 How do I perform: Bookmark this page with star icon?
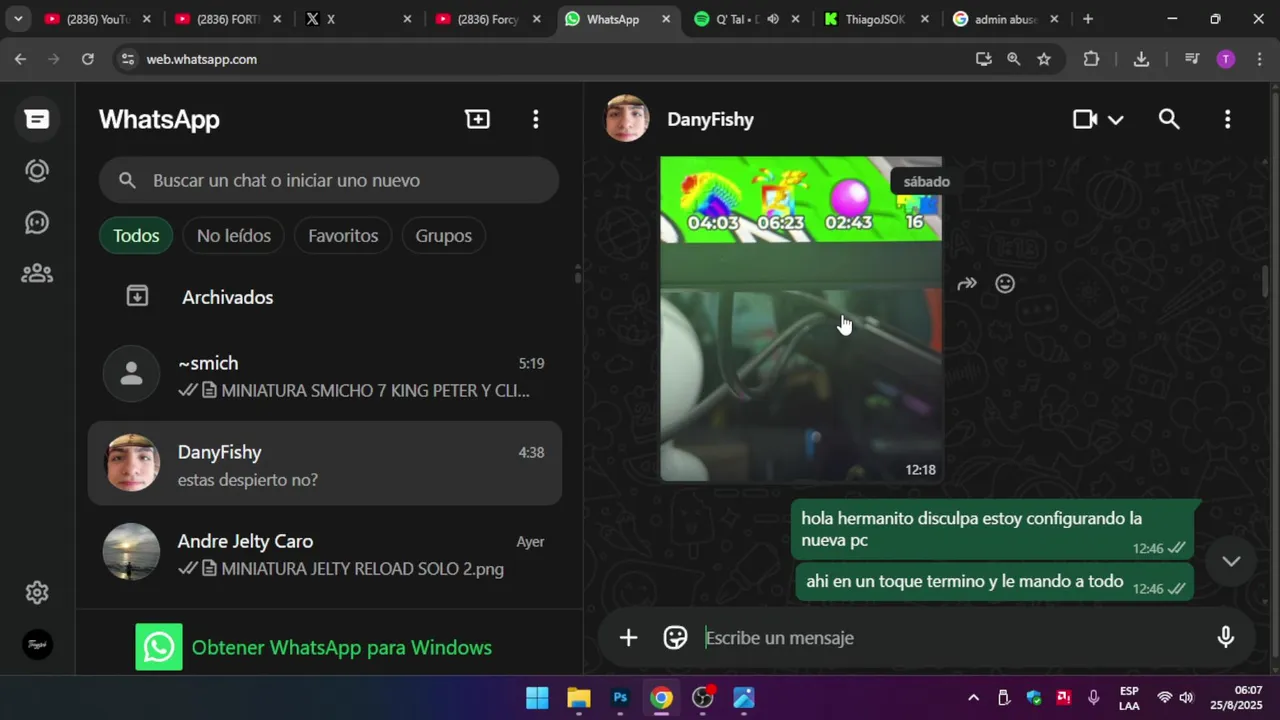tap(1044, 59)
